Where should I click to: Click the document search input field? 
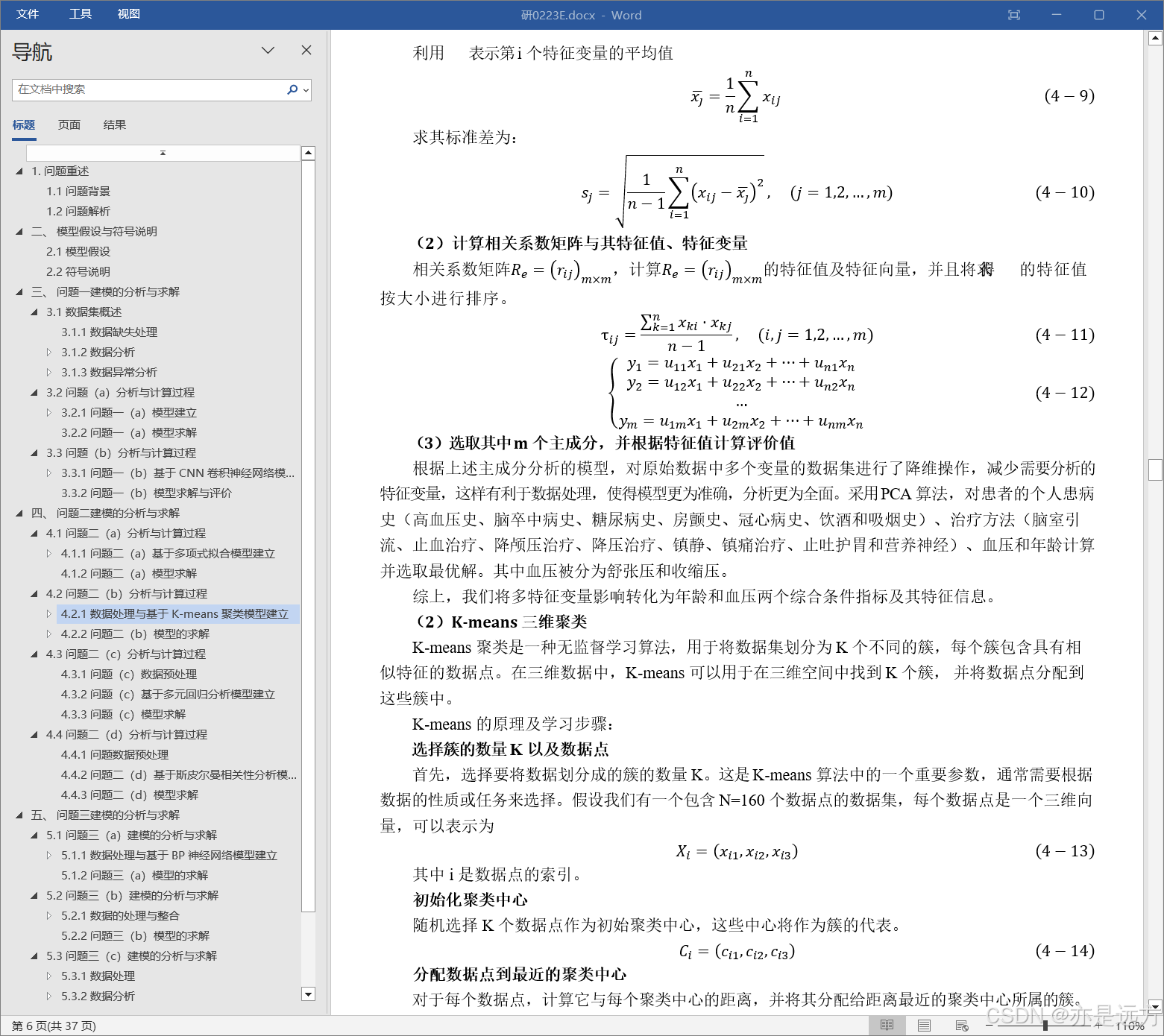coord(149,89)
